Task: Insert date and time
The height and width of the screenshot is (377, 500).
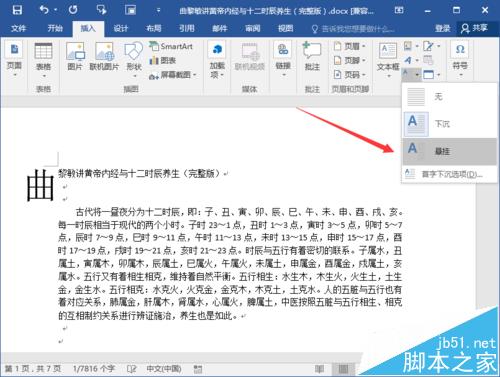Action: (x=428, y=60)
